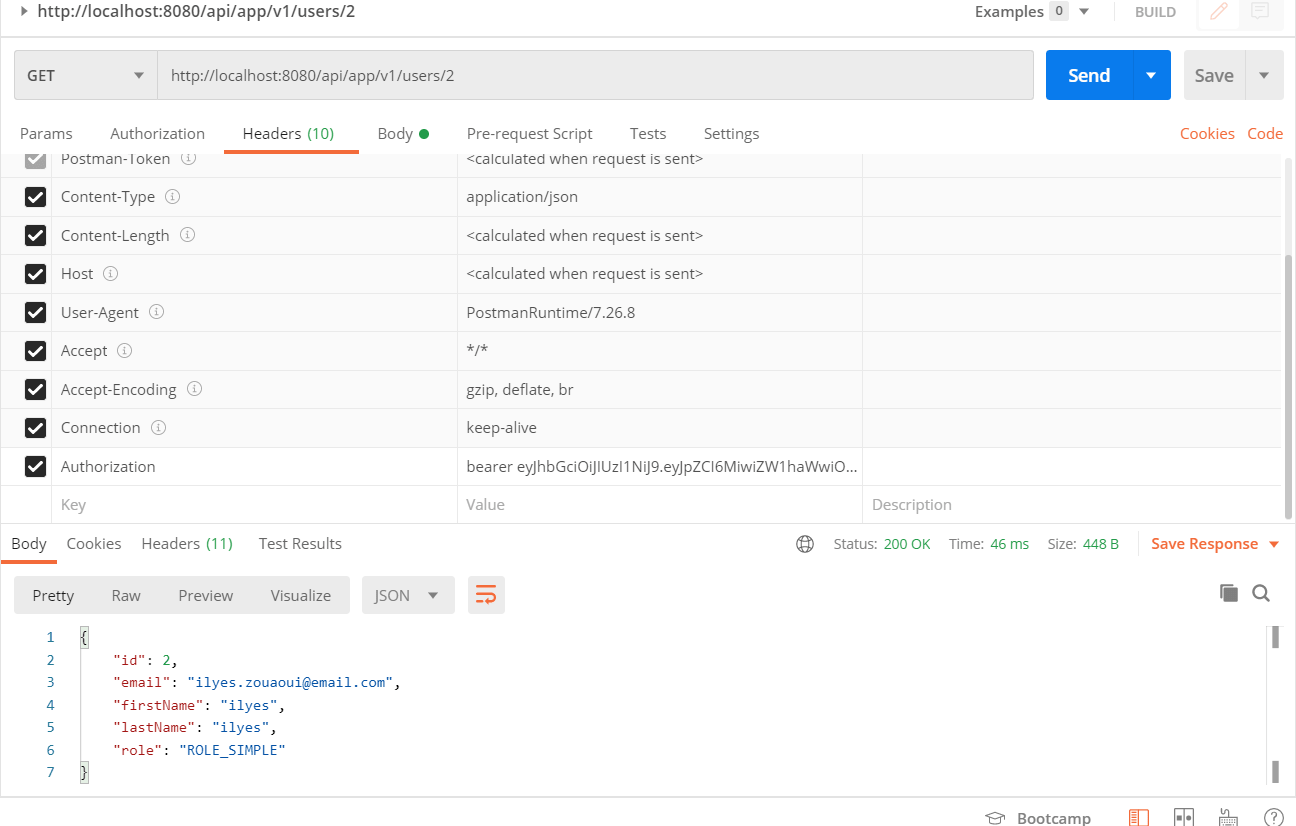Open the Send button dropdown arrow
The height and width of the screenshot is (826, 1296).
point(1151,76)
